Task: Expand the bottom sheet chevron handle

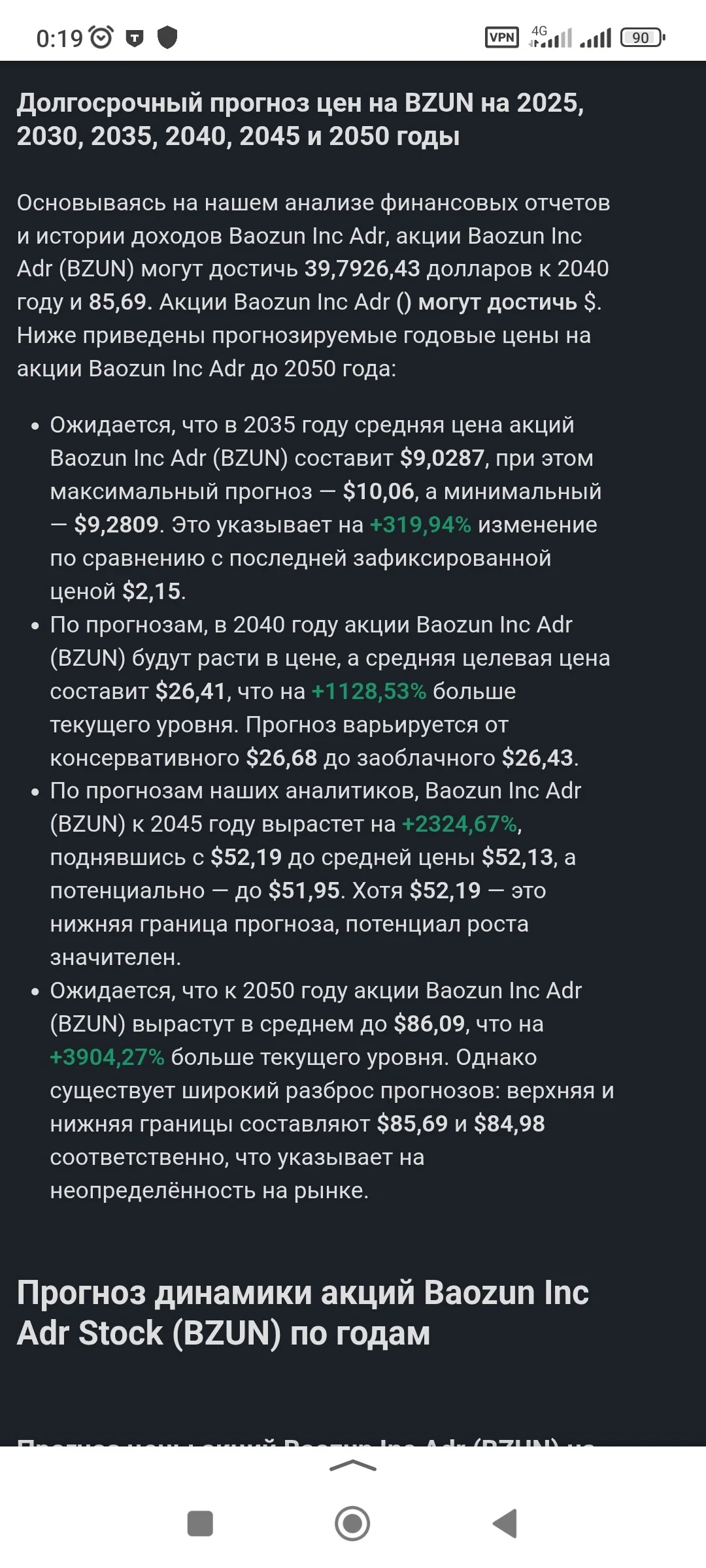Action: [x=353, y=1466]
